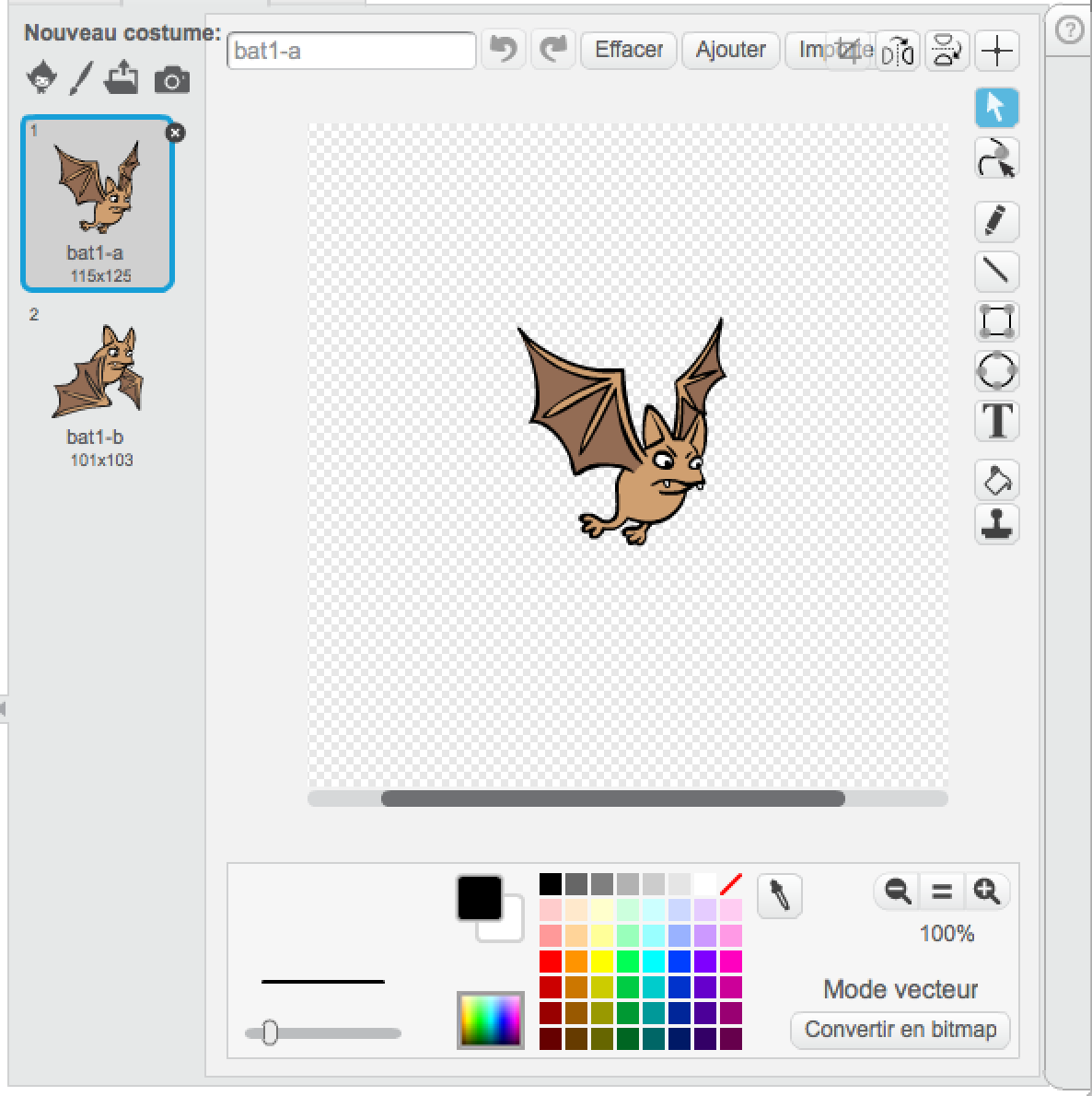Viewport: 1092px width, 1096px height.
Task: Select the paint bucket color tool
Action: point(997,479)
